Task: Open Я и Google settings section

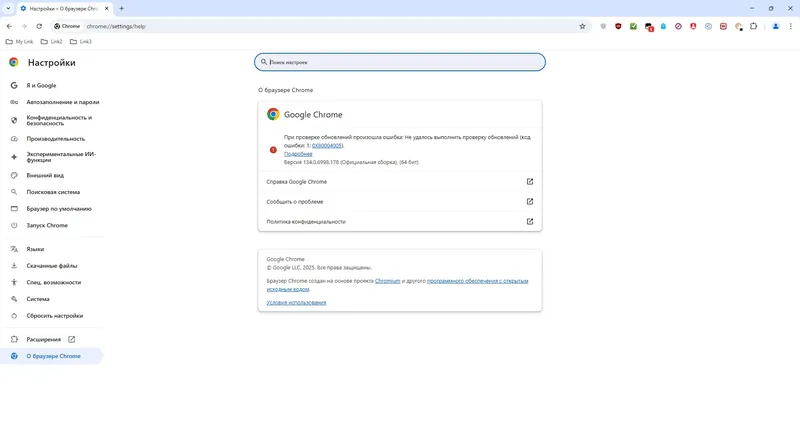Action: click(41, 86)
